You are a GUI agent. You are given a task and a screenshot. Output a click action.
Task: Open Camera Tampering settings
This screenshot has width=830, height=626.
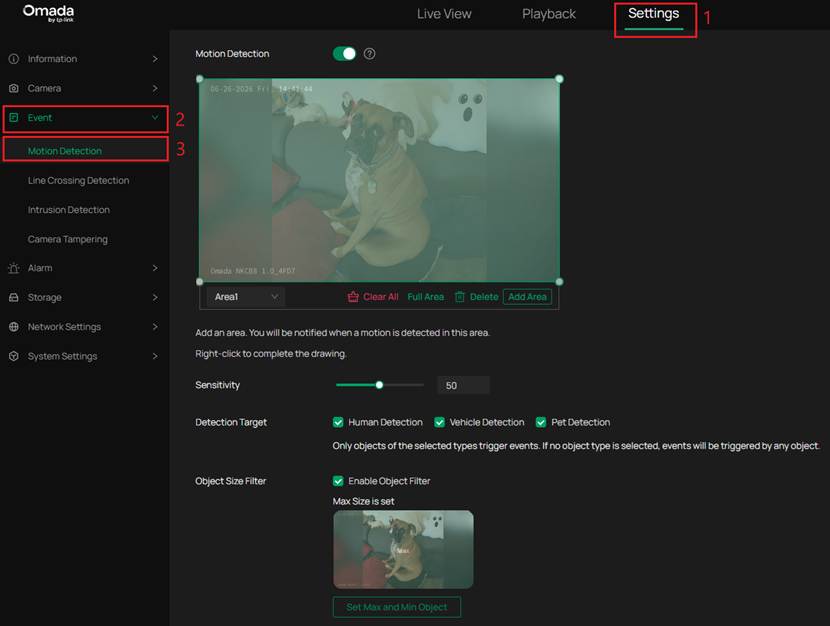pos(68,239)
